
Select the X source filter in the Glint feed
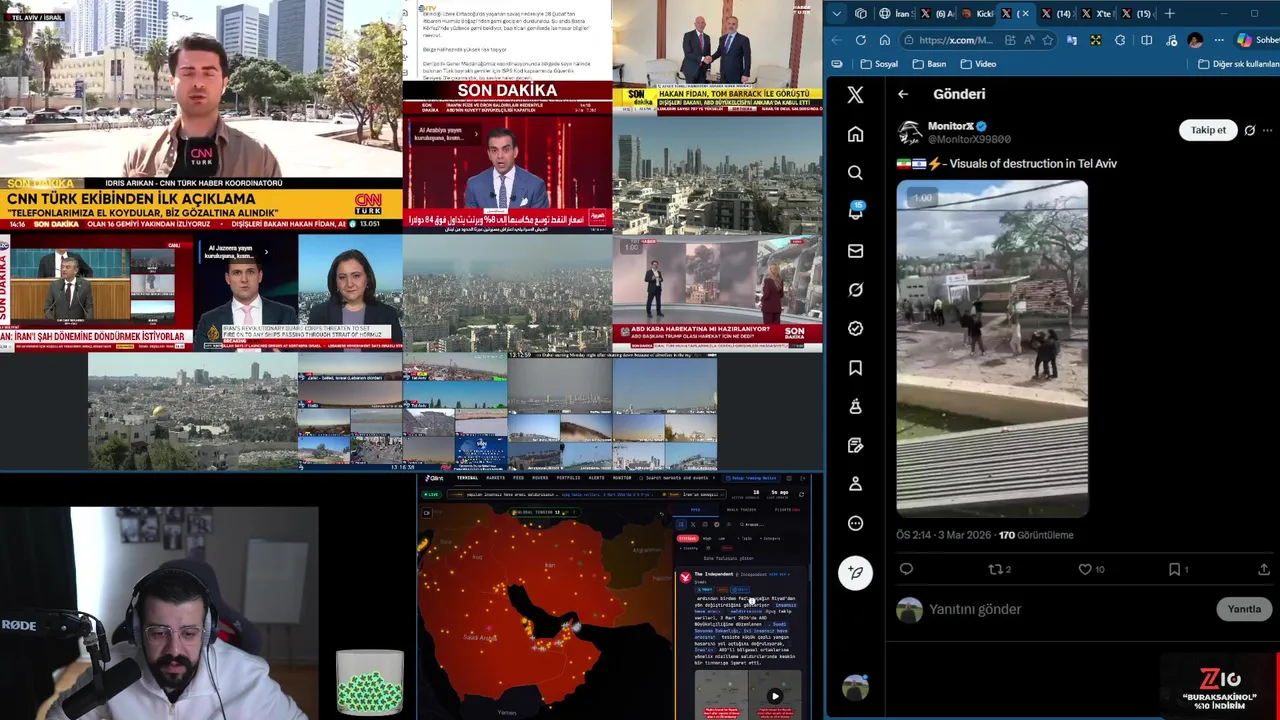(x=693, y=524)
